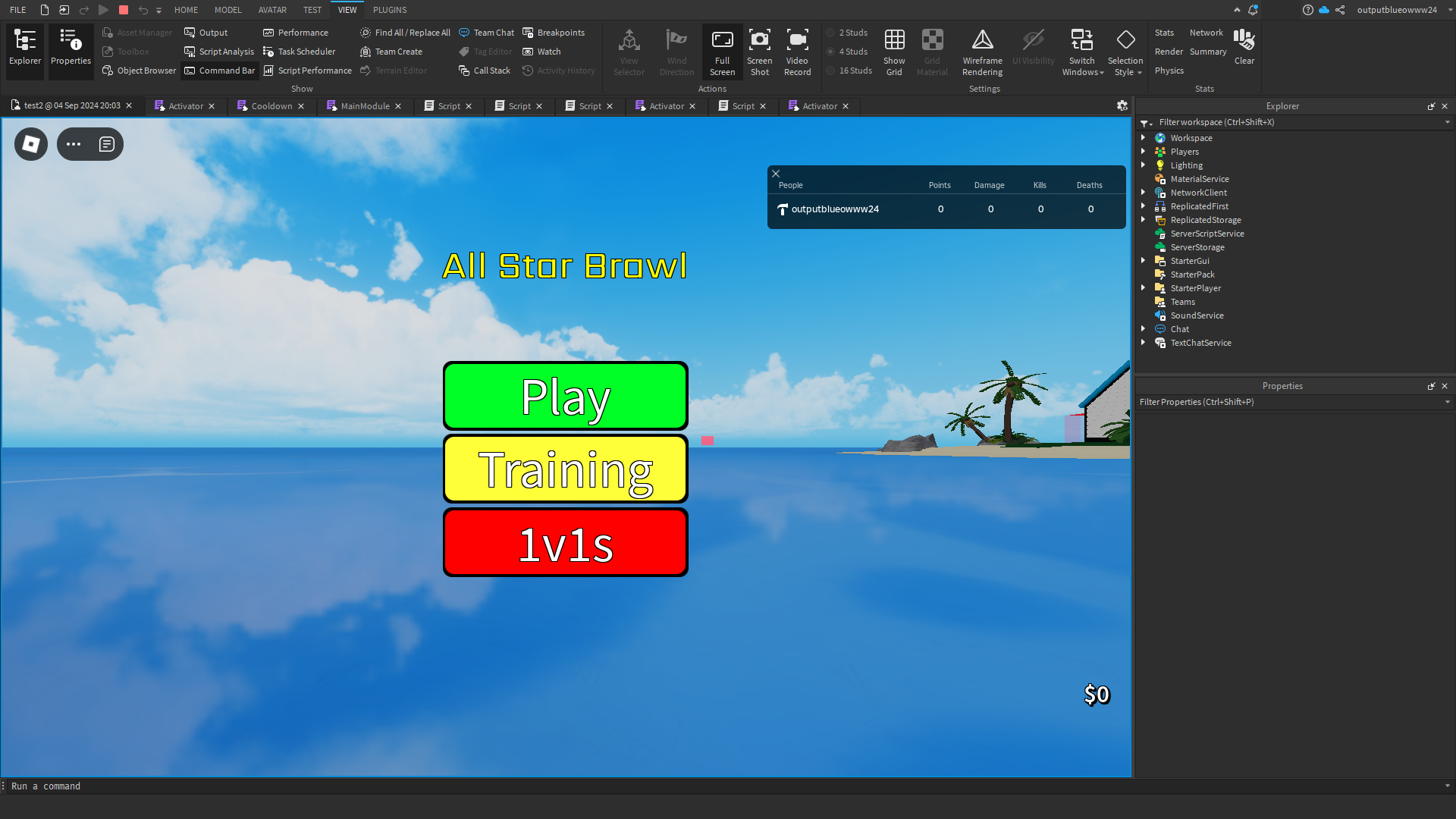
Task: Click the red 1v1s button
Action: 566,543
